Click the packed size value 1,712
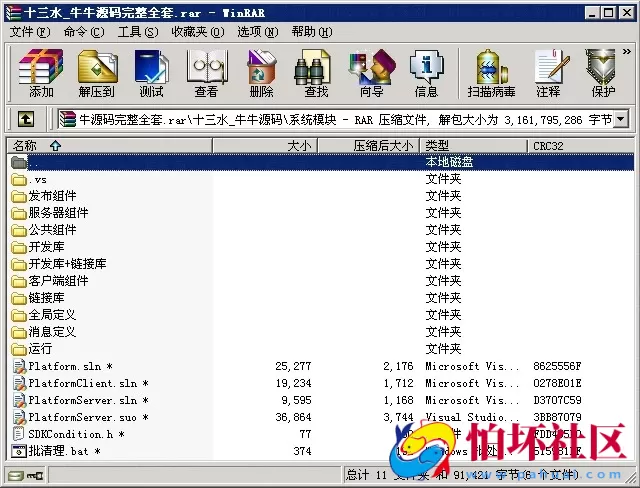The image size is (640, 488). pyautogui.click(x=398, y=383)
